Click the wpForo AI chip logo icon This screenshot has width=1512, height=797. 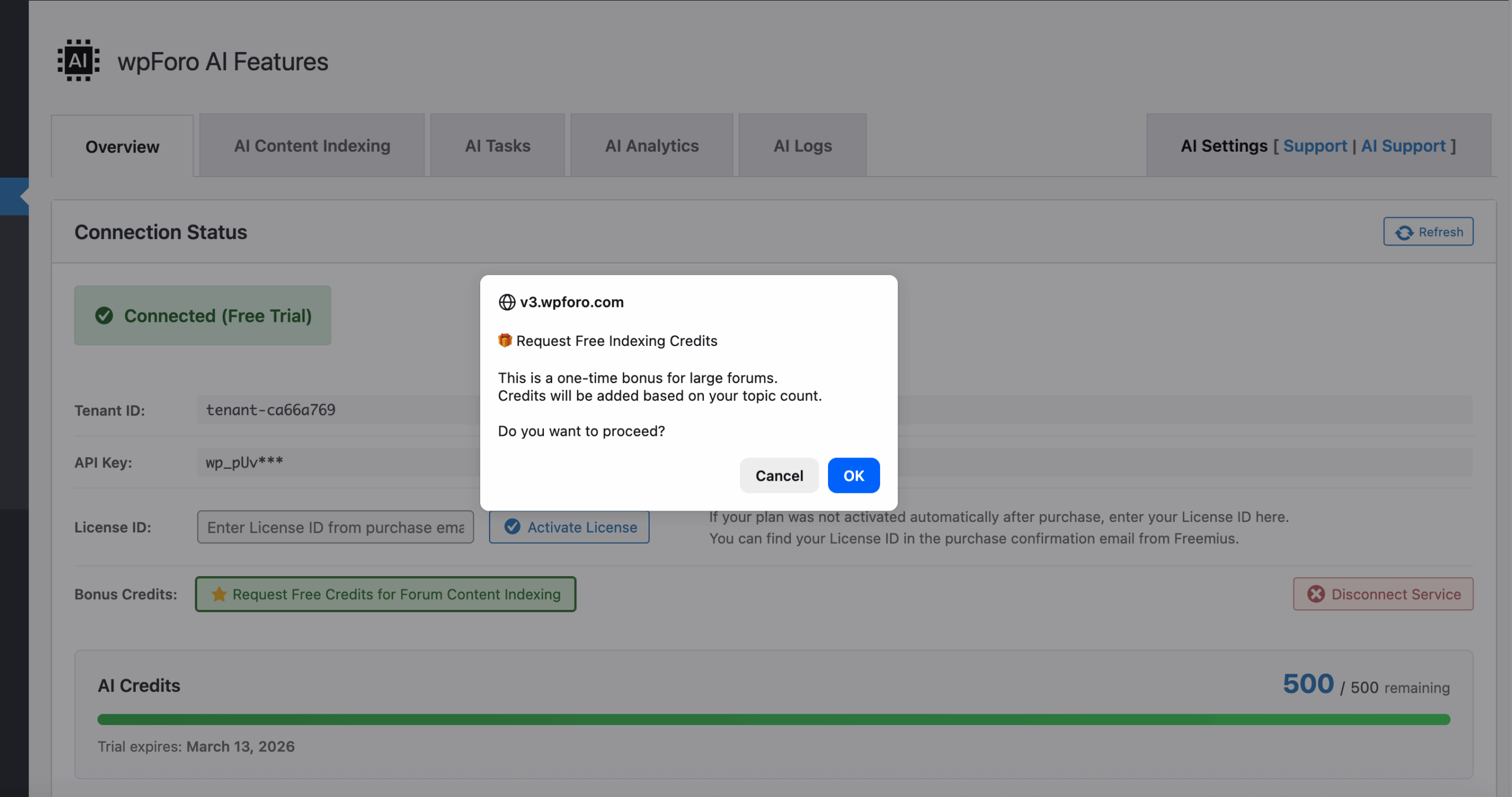[78, 61]
